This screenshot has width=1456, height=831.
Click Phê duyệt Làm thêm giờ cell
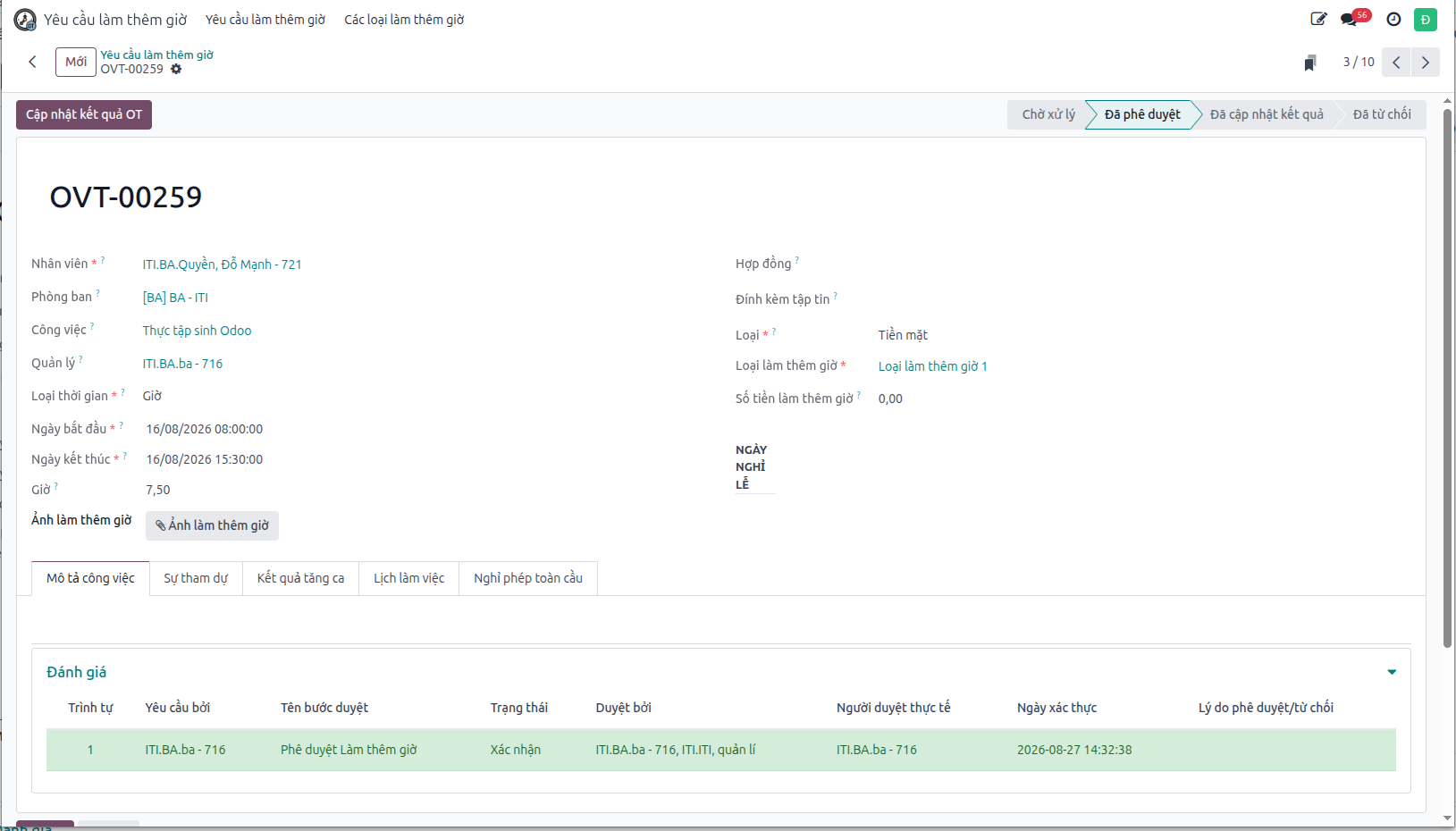pos(349,750)
